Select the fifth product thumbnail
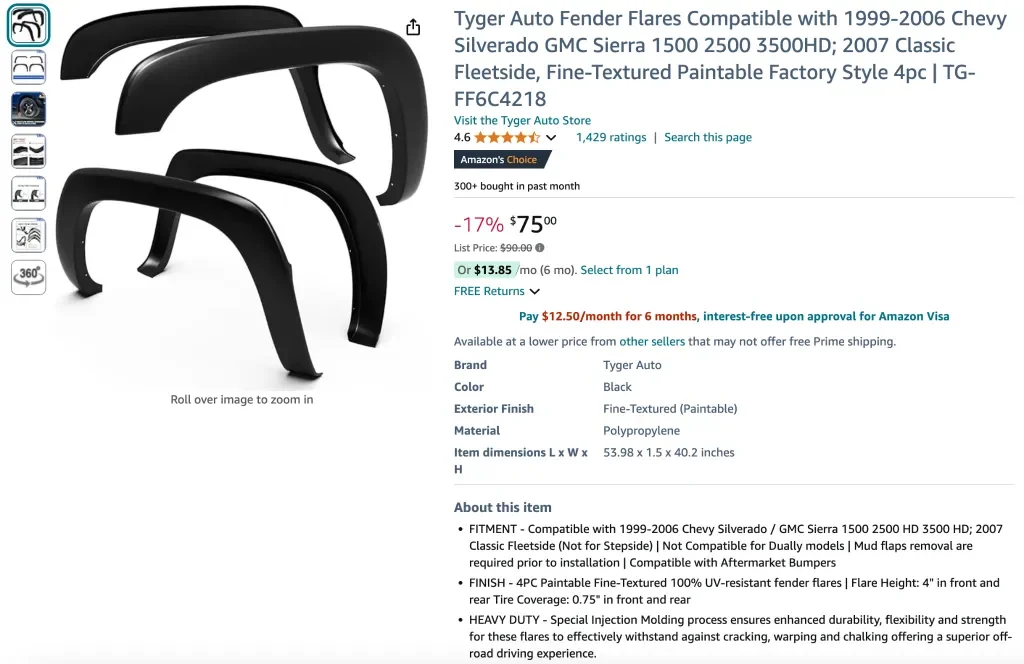 pos(29,193)
